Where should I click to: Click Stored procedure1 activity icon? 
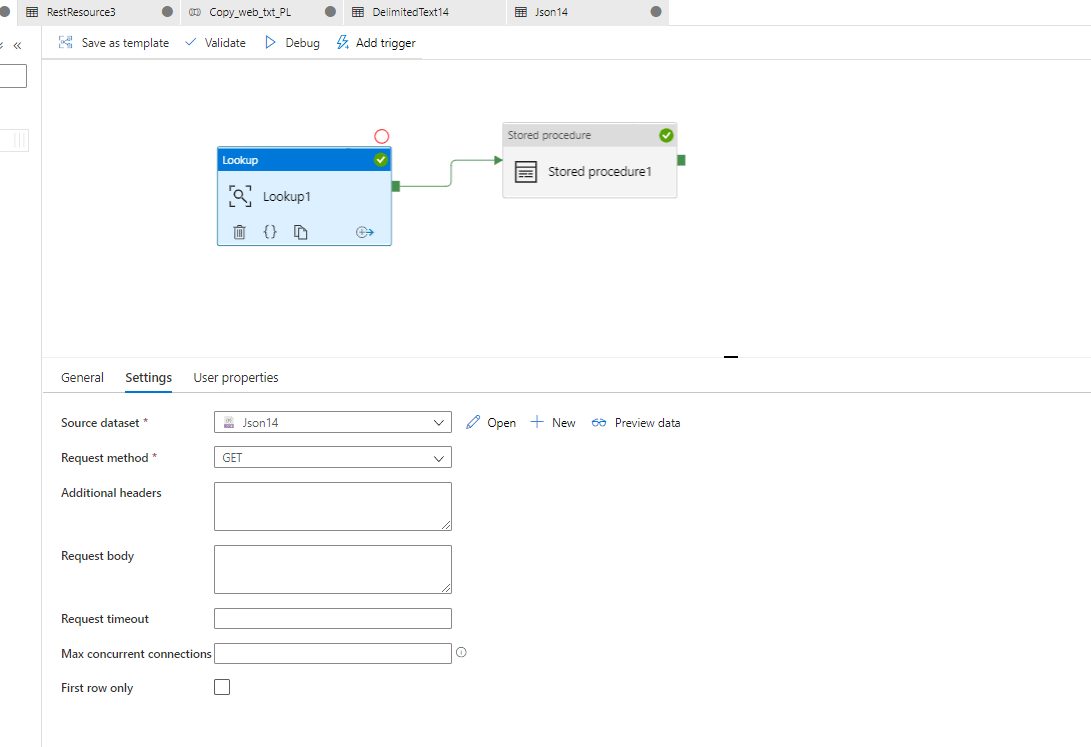[526, 171]
